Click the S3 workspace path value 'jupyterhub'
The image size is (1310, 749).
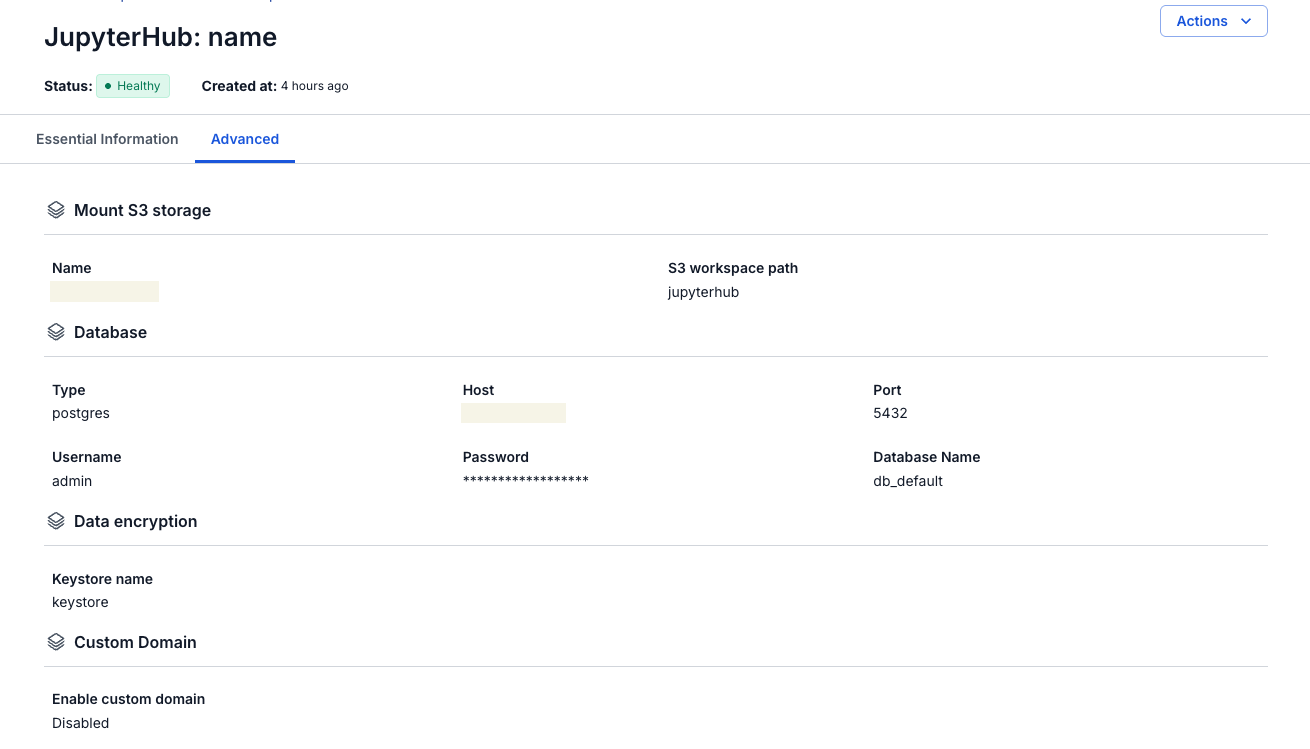(x=704, y=292)
